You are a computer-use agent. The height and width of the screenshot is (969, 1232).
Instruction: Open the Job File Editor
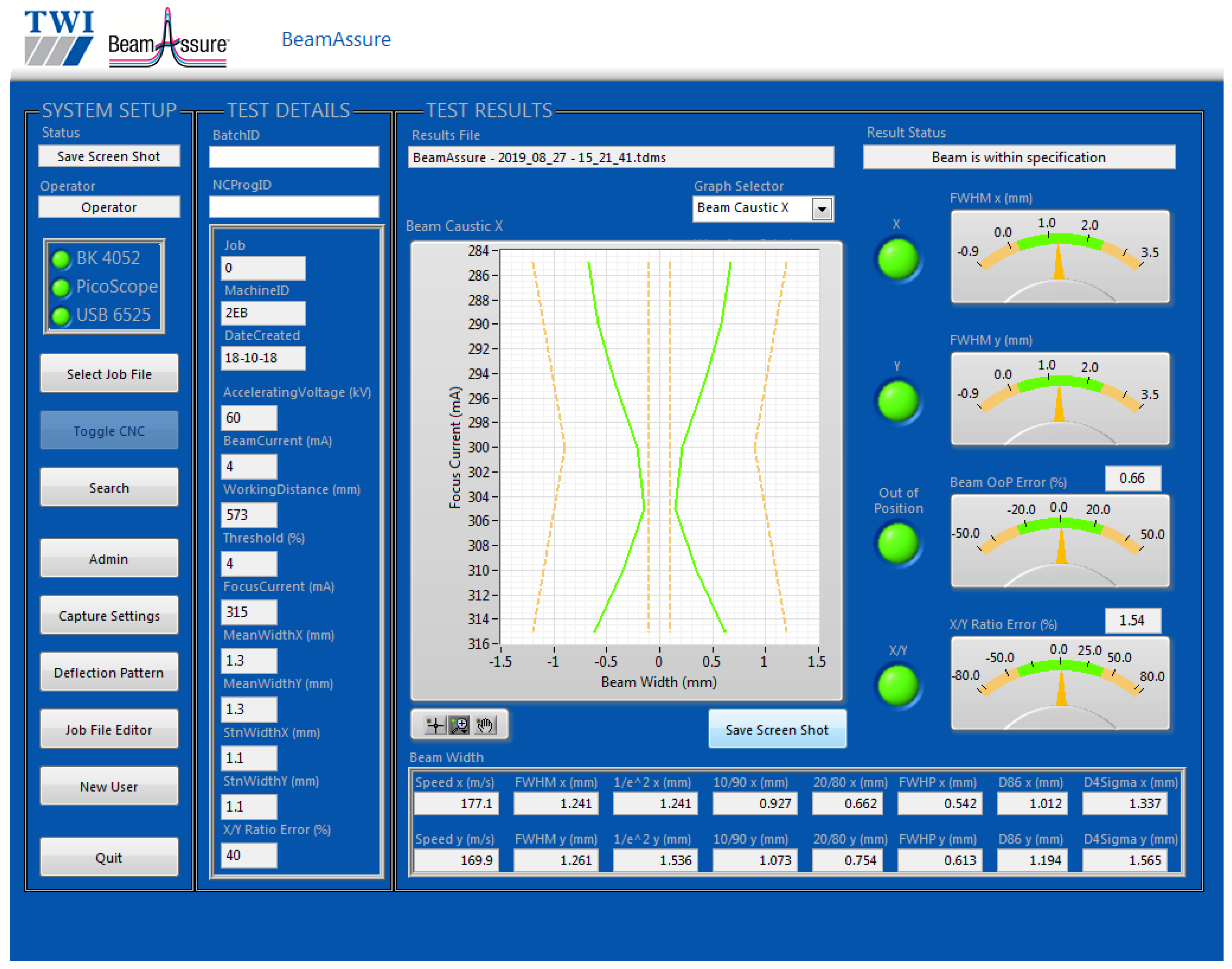(109, 730)
